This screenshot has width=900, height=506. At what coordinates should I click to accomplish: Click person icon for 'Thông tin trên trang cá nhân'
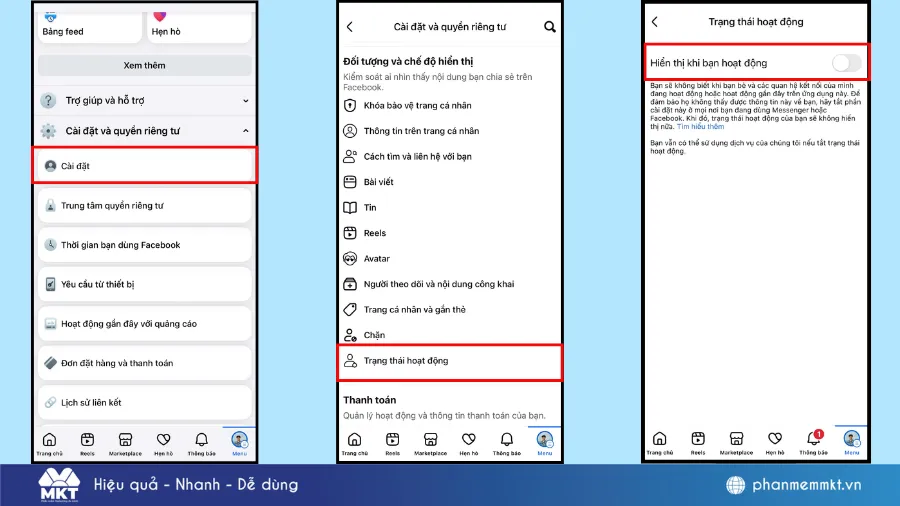pyautogui.click(x=350, y=131)
